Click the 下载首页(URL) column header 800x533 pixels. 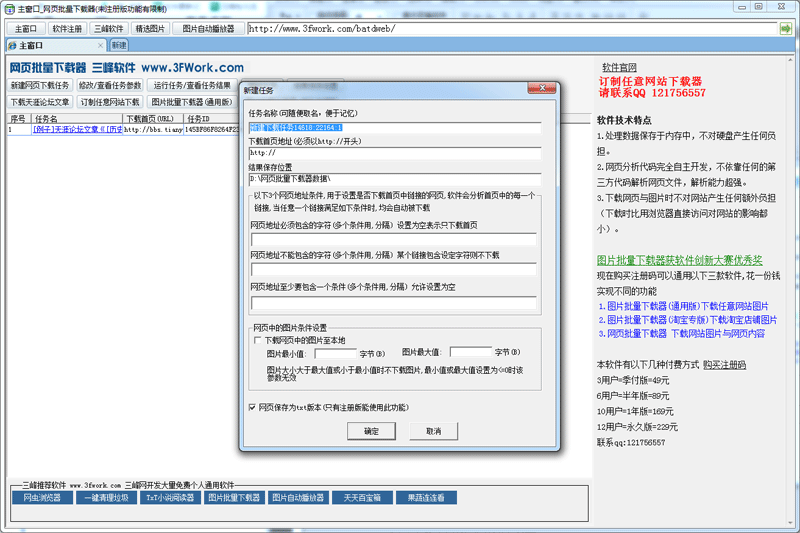153,119
